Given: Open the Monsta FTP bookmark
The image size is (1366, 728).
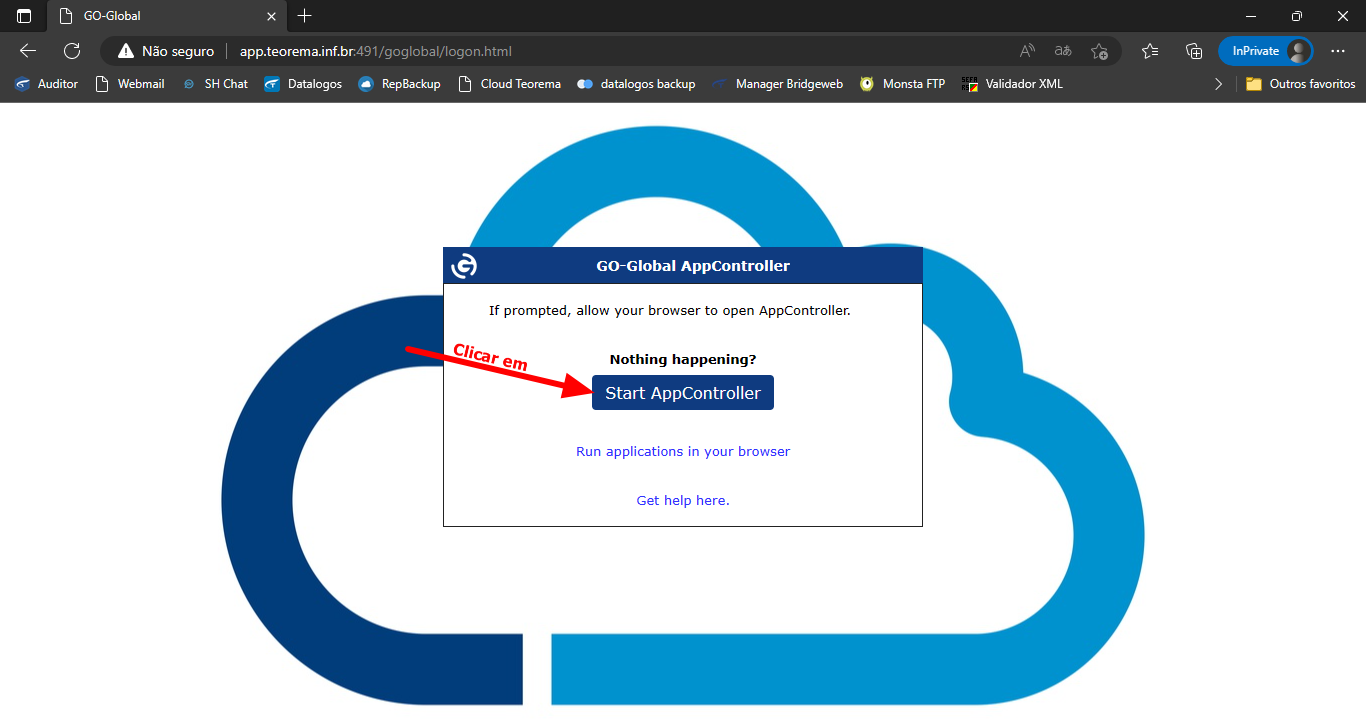Looking at the screenshot, I should pos(902,84).
